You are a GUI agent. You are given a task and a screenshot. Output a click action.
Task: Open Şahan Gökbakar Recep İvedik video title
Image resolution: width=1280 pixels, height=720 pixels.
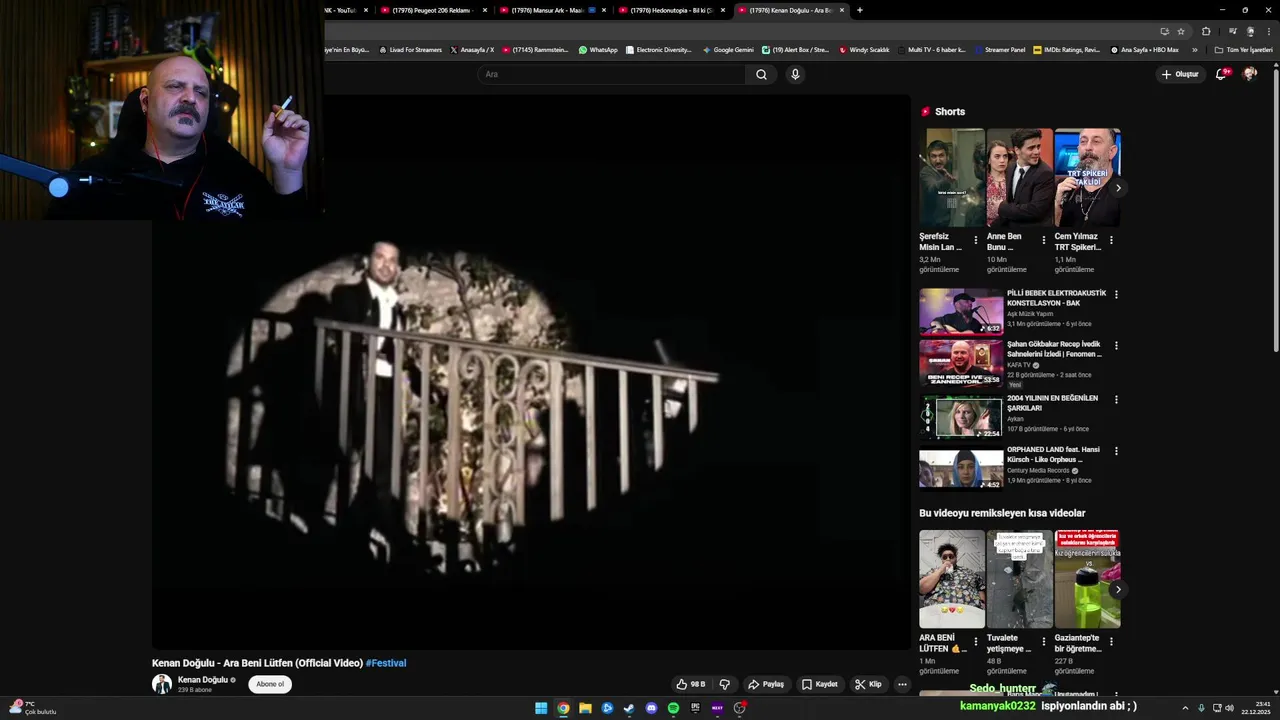click(x=1055, y=349)
